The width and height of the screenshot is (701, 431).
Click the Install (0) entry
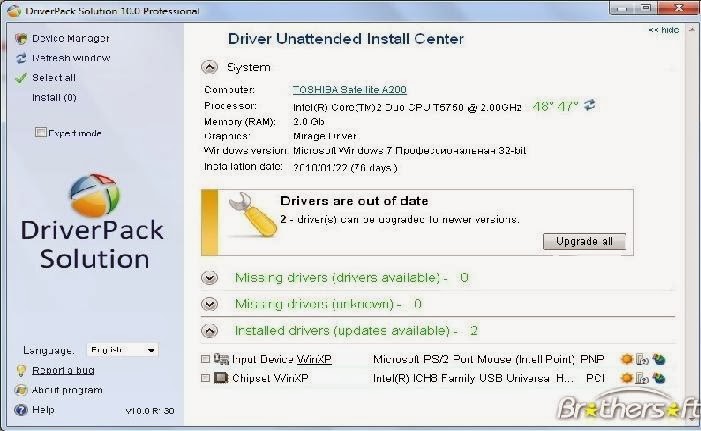pos(54,97)
